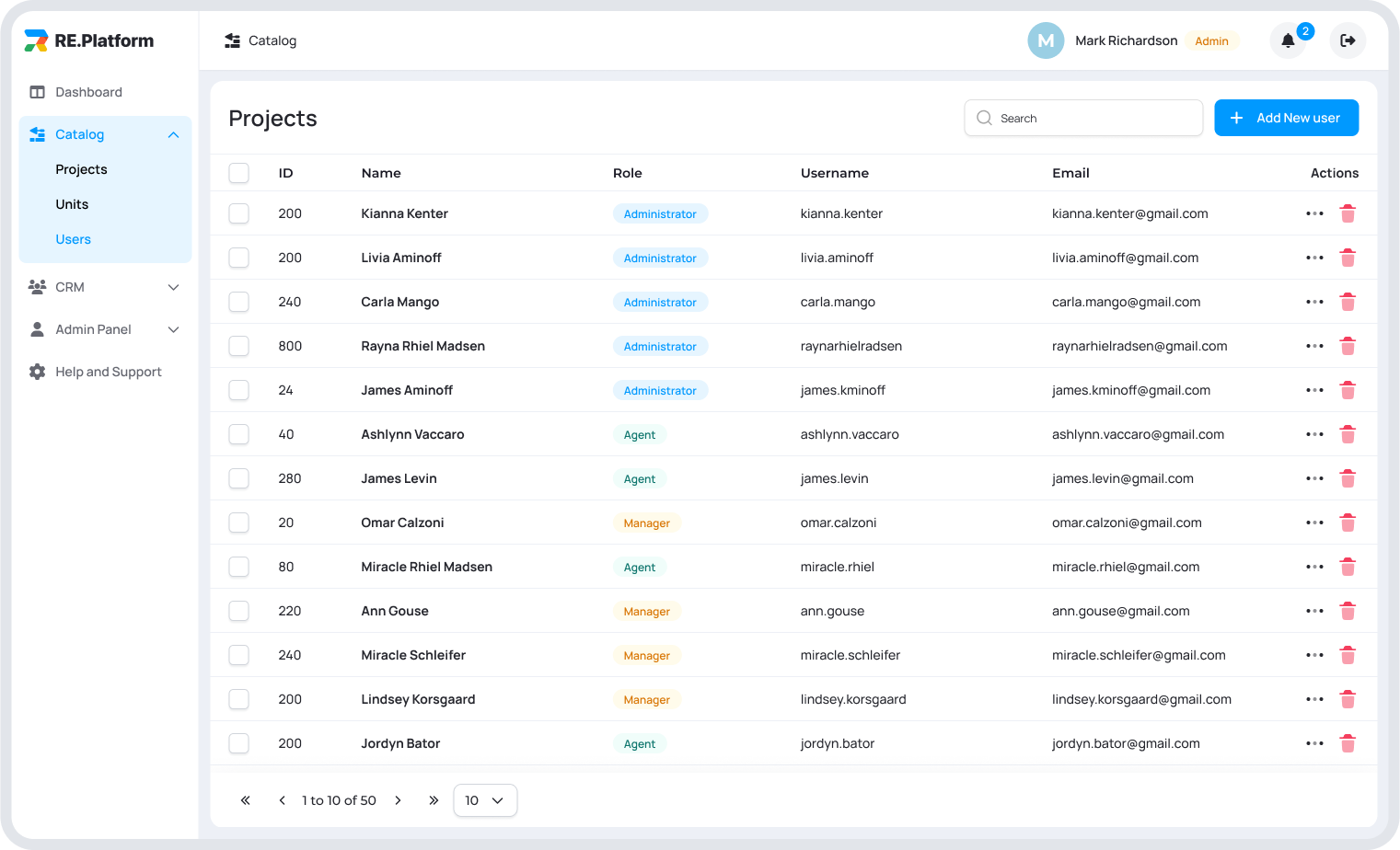This screenshot has width=1400, height=850.
Task: Go to next page arrow
Action: [398, 800]
